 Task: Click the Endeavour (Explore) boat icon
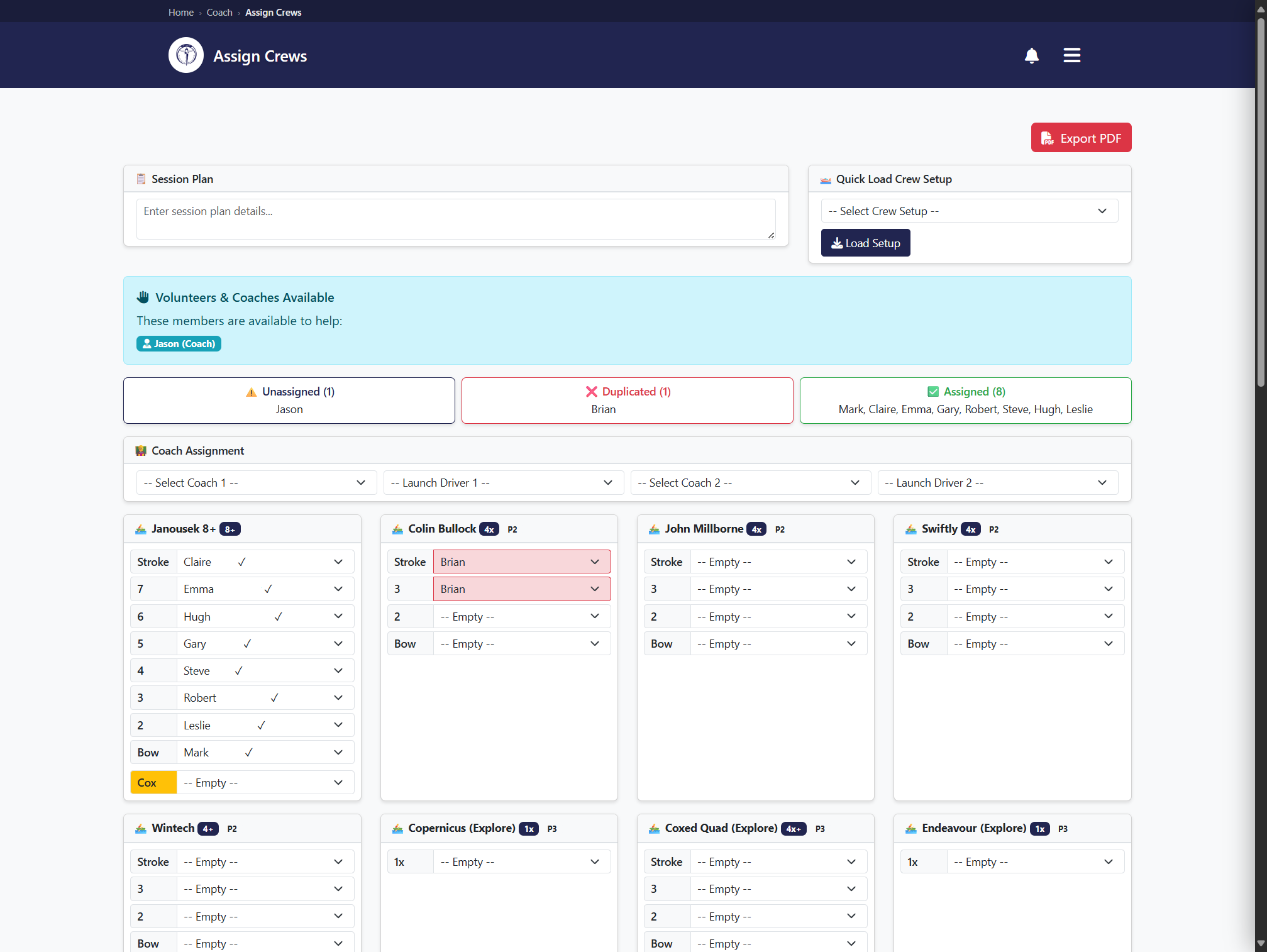(911, 829)
